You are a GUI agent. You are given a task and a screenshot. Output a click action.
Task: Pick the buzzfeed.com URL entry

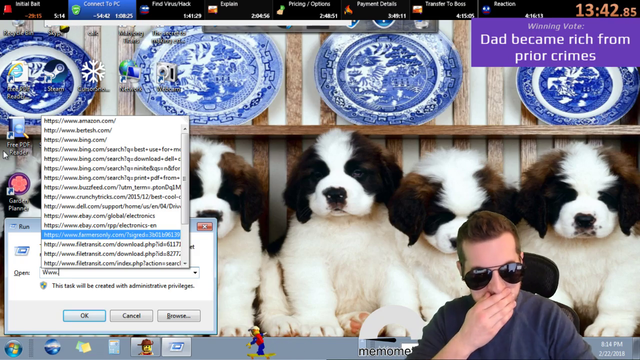(111, 187)
